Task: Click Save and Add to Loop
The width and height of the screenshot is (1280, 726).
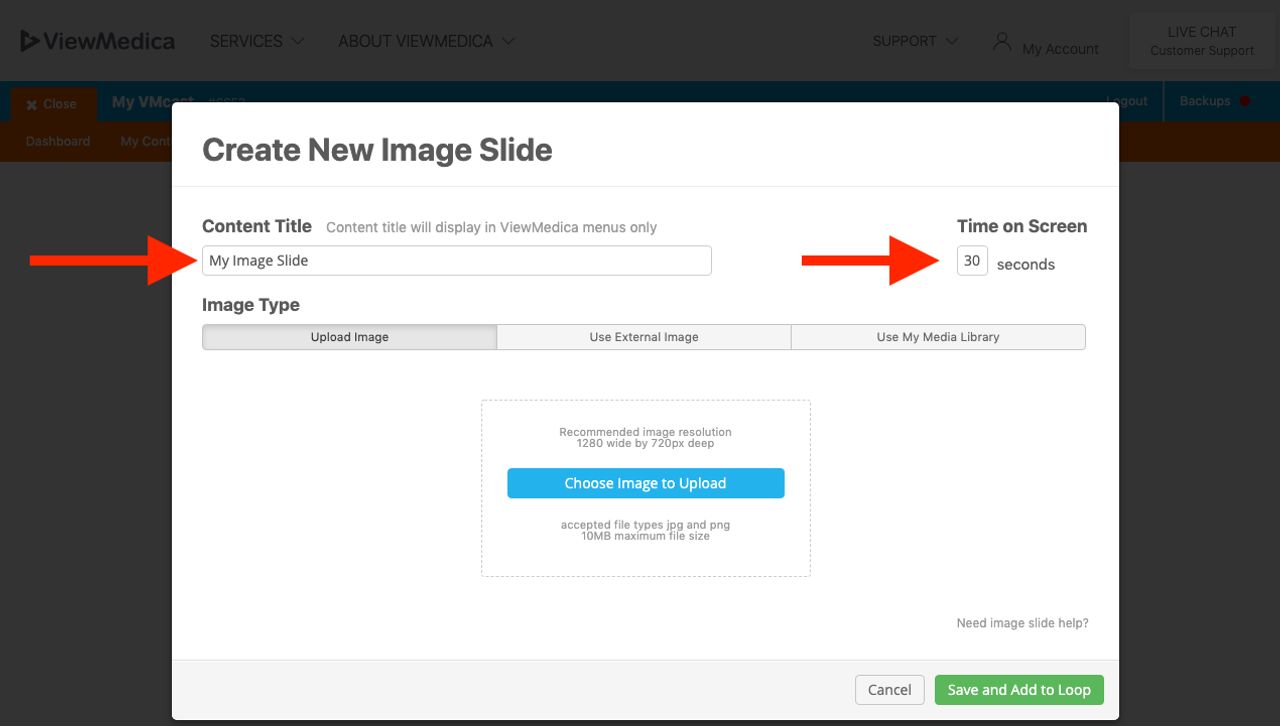Action: tap(1018, 690)
